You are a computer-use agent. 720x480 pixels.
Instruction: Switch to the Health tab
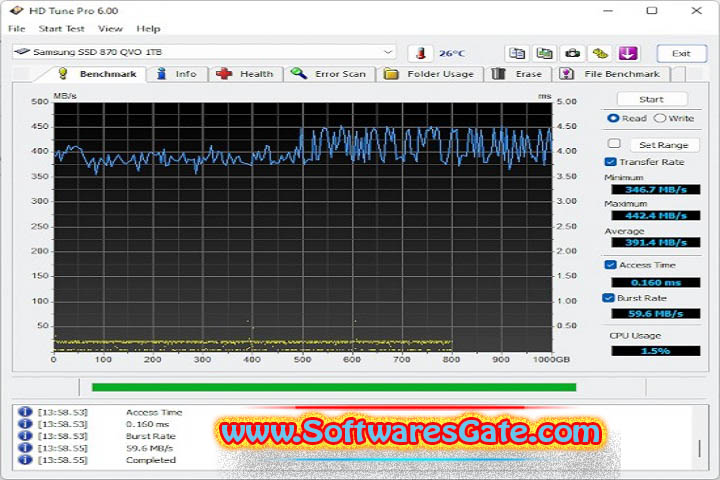pyautogui.click(x=246, y=74)
